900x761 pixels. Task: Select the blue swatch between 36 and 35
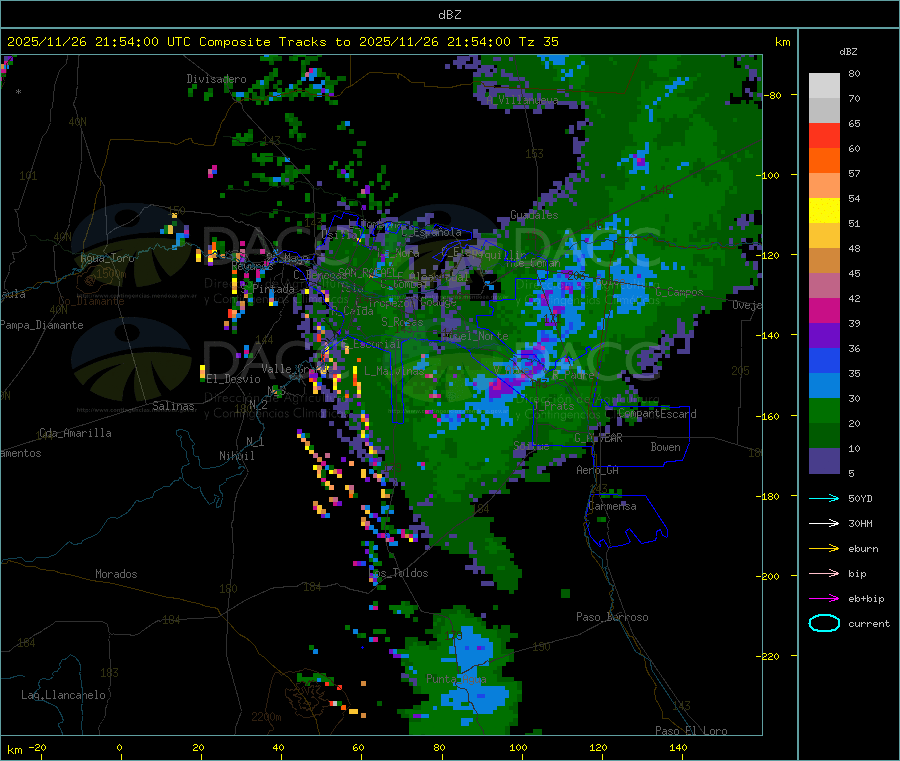click(x=824, y=360)
